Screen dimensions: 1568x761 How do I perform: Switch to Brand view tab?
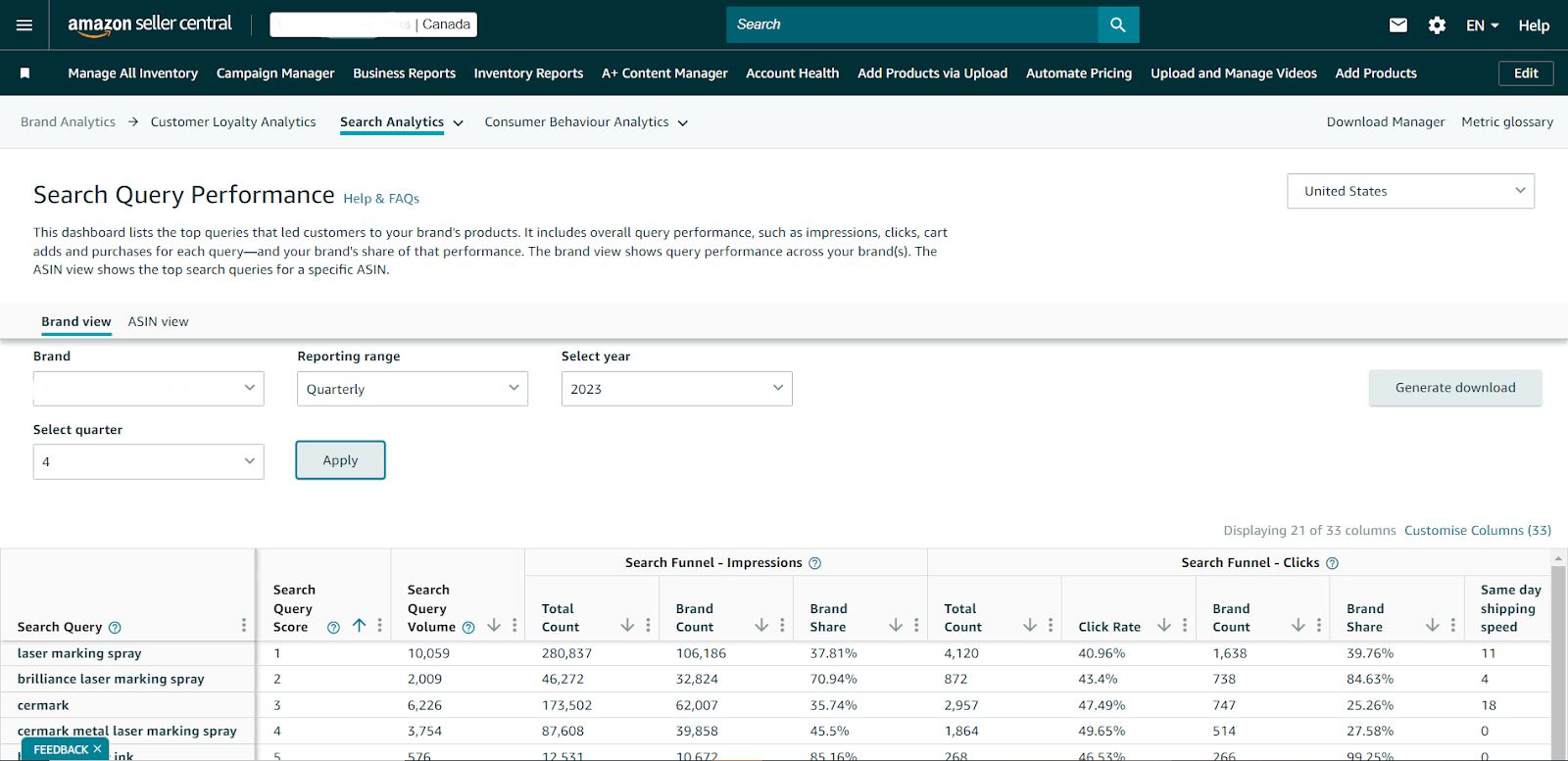point(76,321)
